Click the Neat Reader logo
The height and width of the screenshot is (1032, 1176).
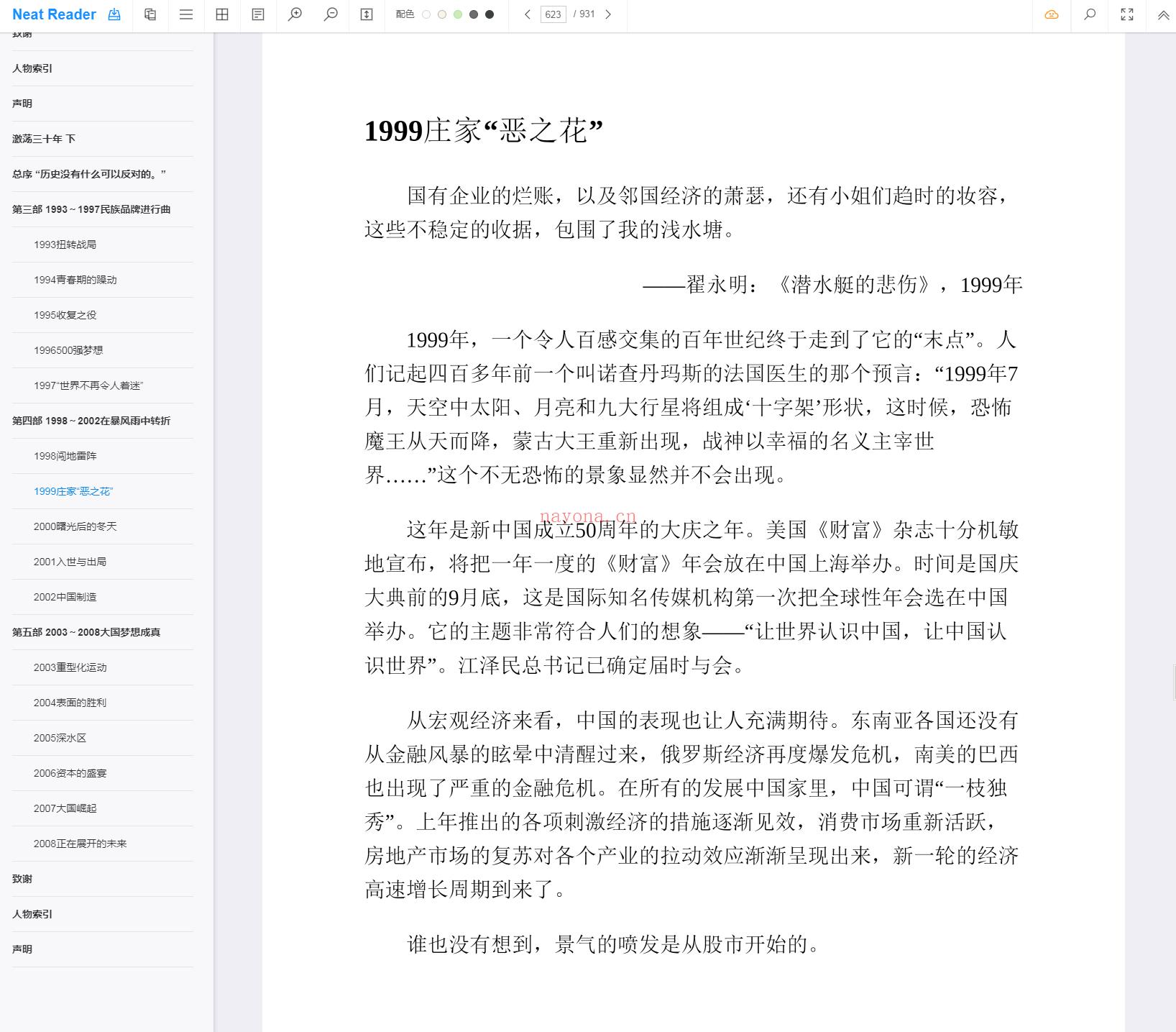[x=54, y=14]
